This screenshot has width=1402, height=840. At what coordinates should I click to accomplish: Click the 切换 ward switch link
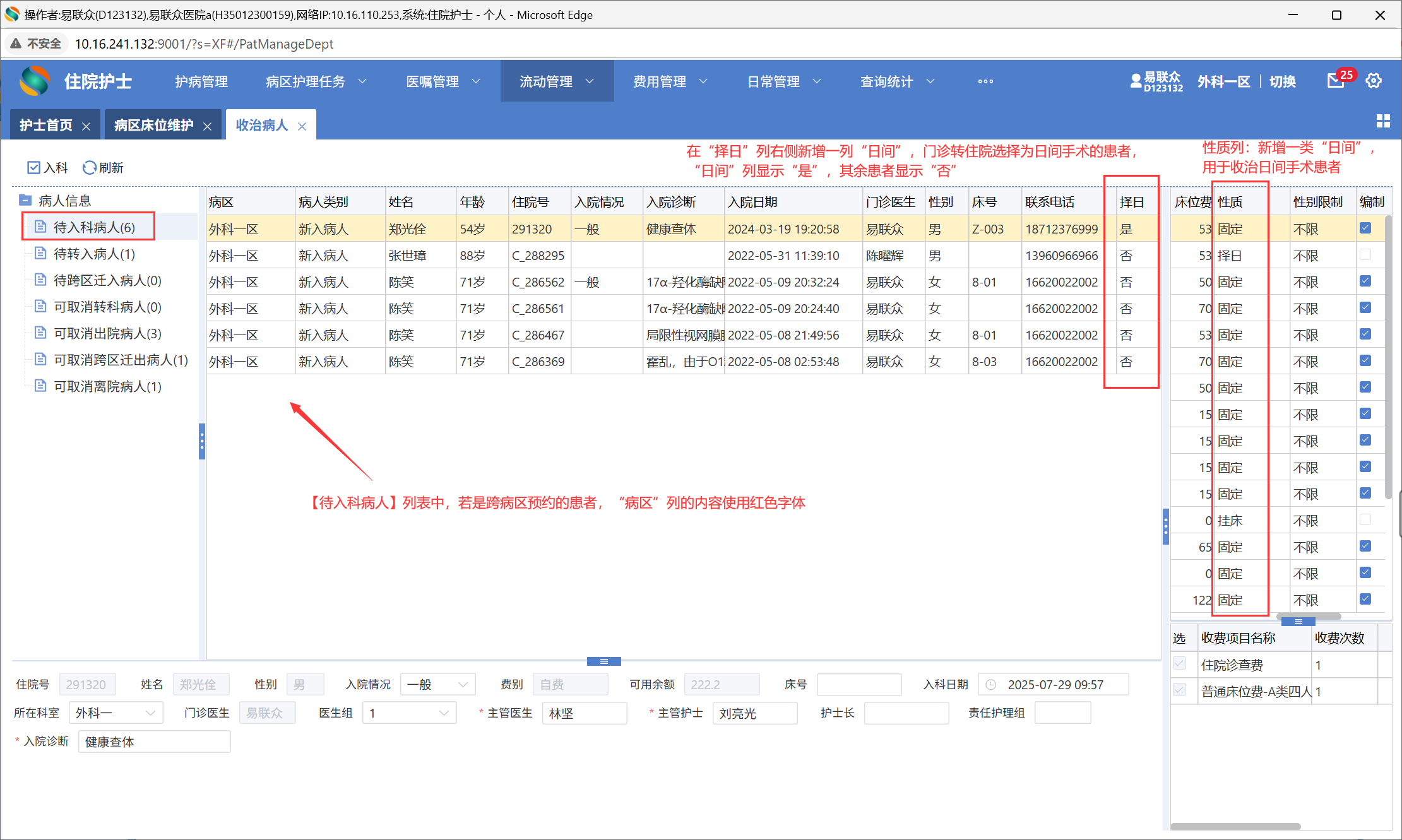coord(1282,81)
